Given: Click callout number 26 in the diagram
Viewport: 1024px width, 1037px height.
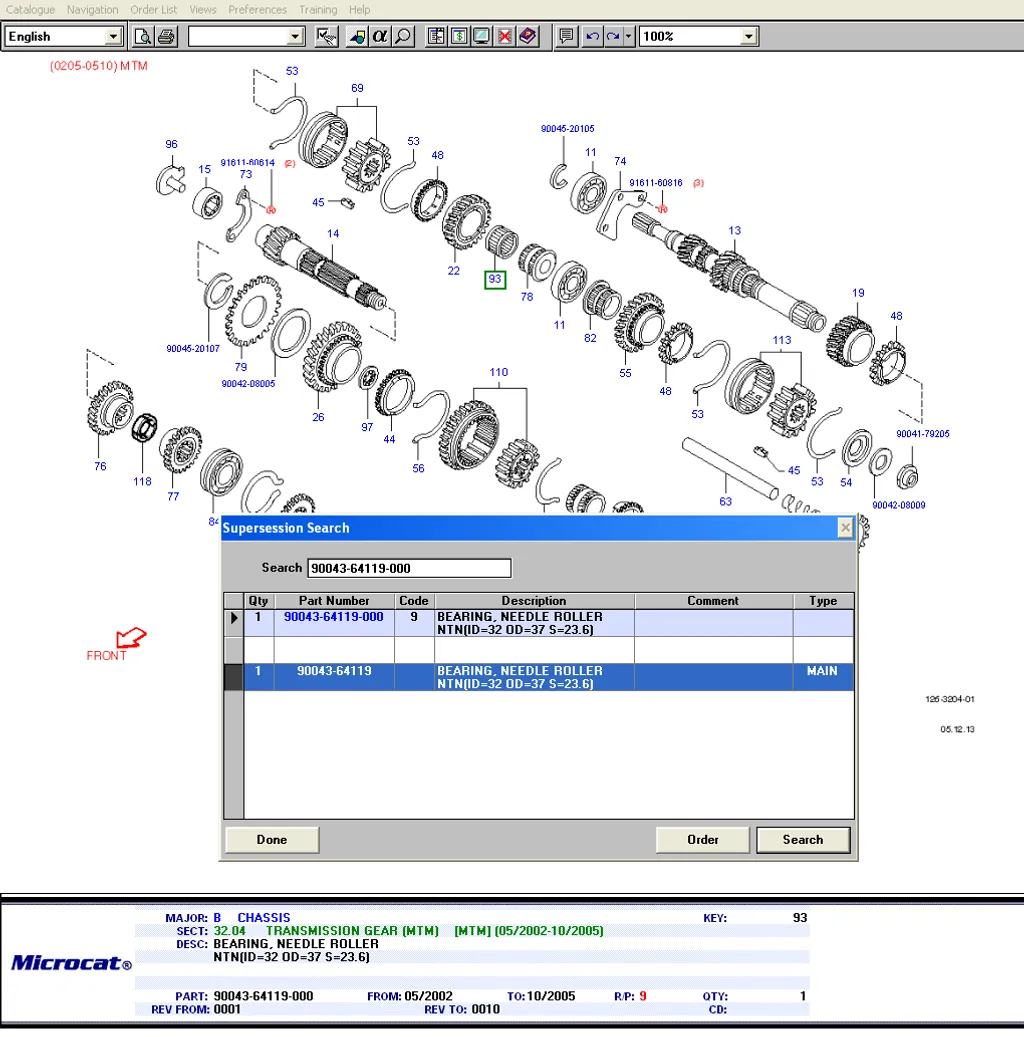Looking at the screenshot, I should click(x=318, y=417).
